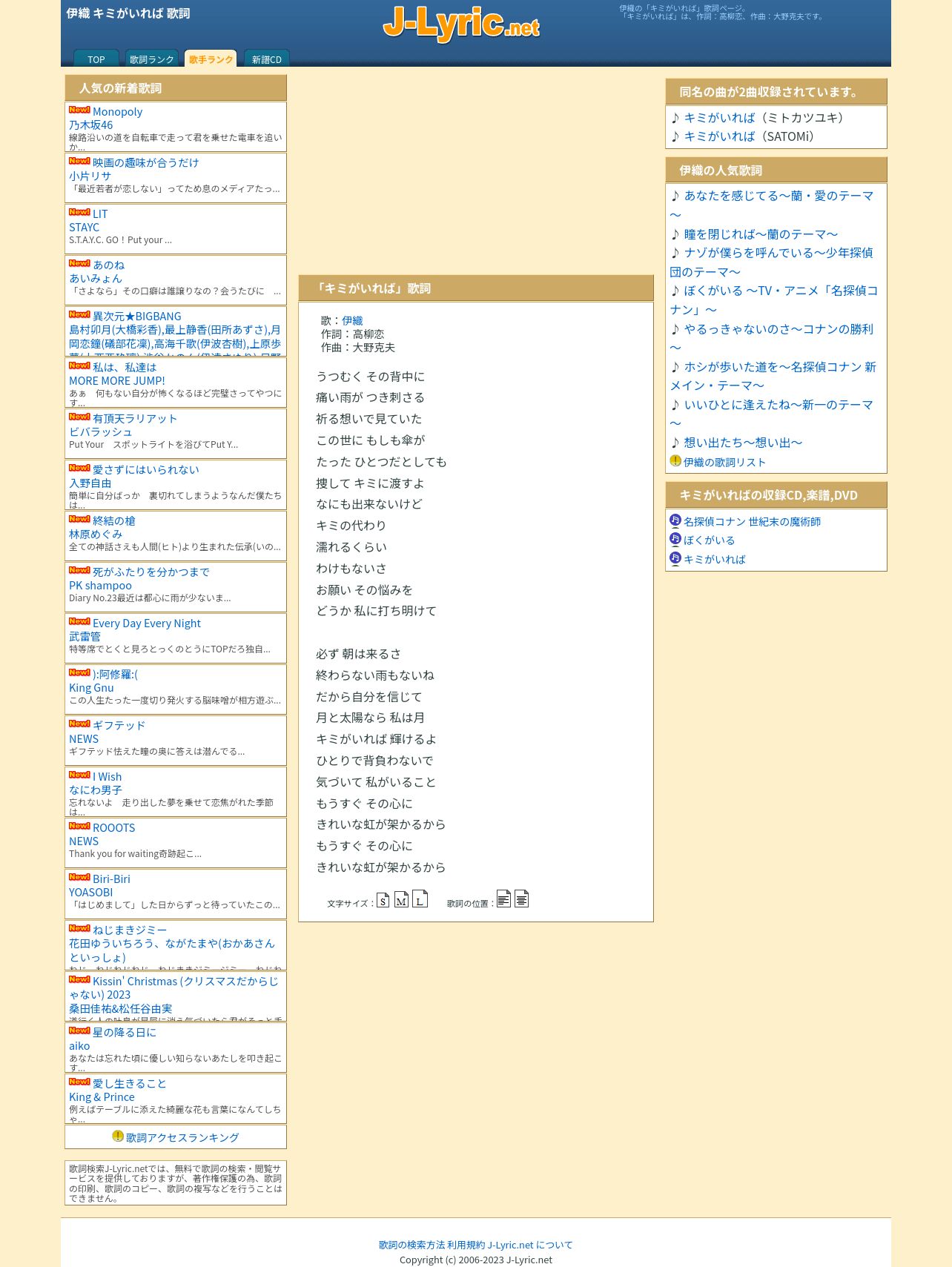Open King & Prince artist link
The image size is (952, 1267).
(x=102, y=1096)
